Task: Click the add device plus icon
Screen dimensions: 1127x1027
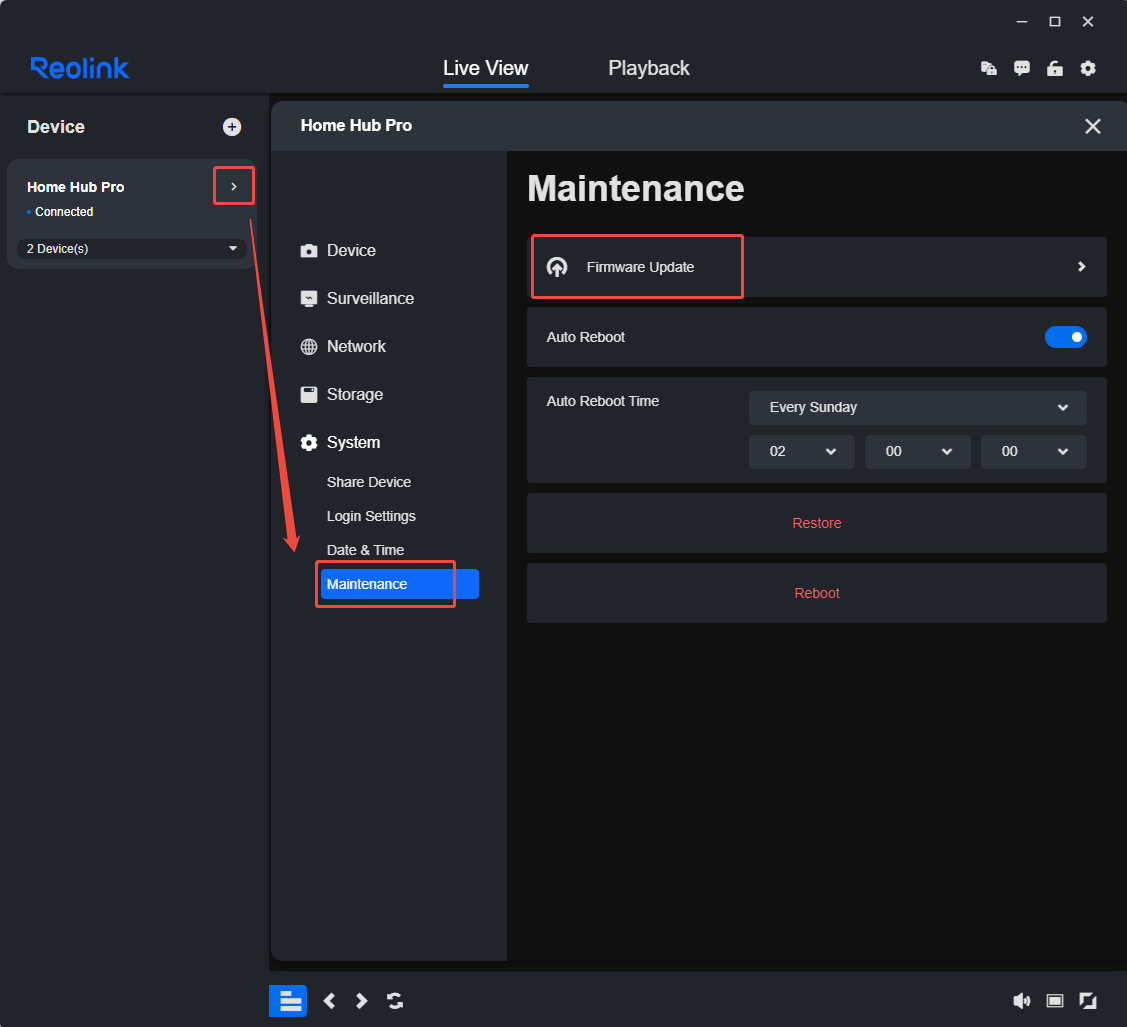Action: pos(231,127)
